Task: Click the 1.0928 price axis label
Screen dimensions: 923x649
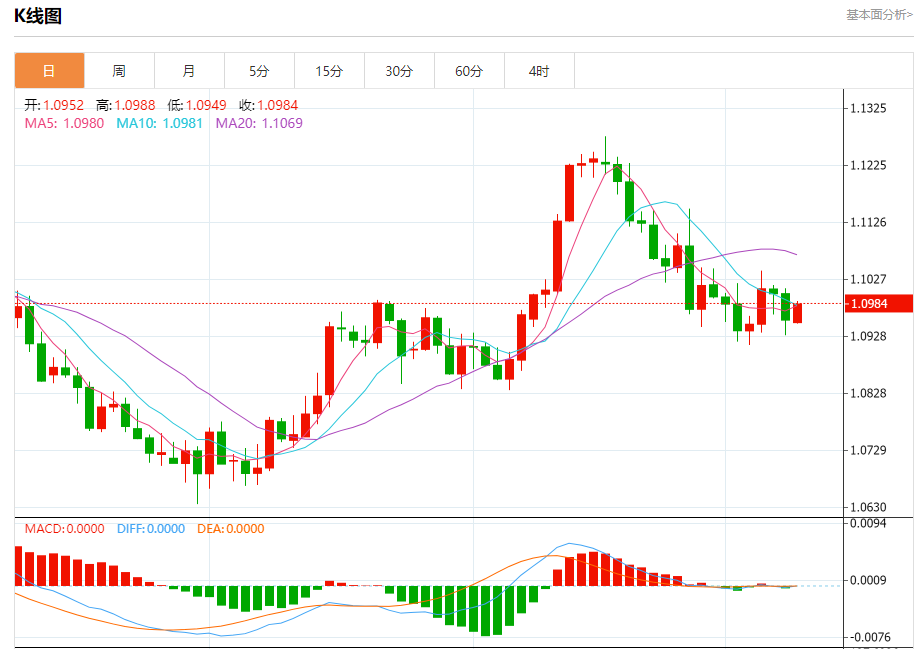Action: pos(868,336)
